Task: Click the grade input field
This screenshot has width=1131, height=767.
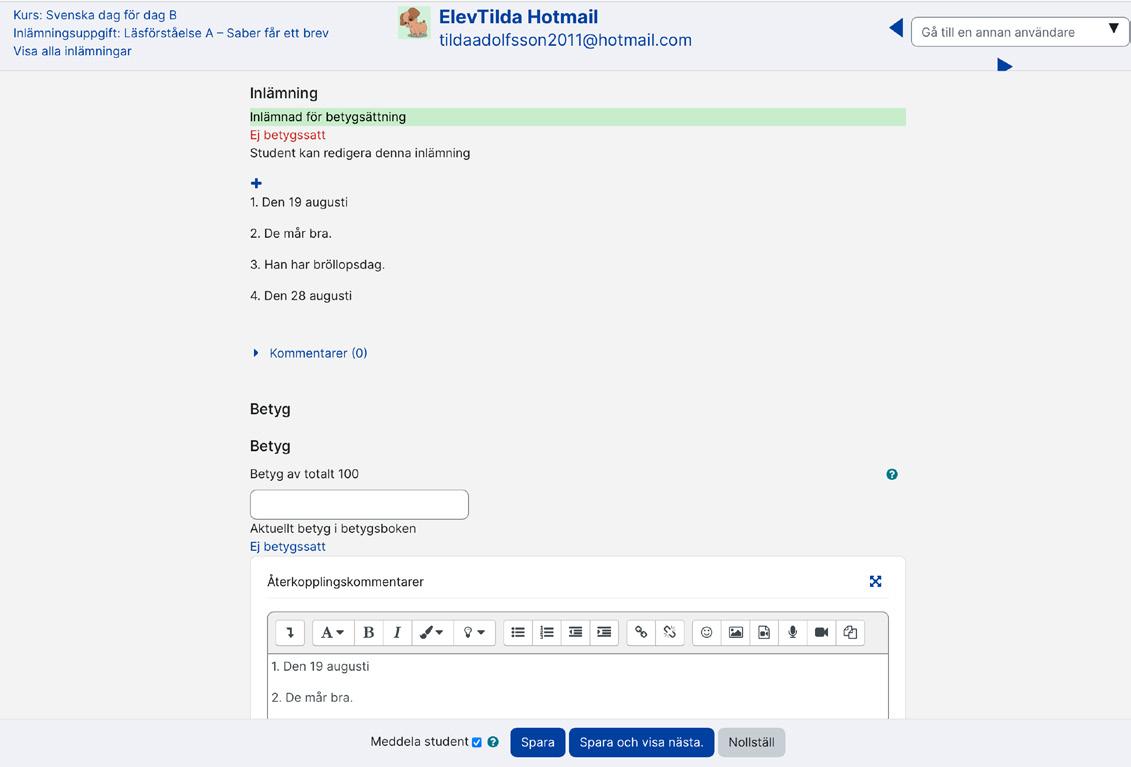Action: (359, 504)
